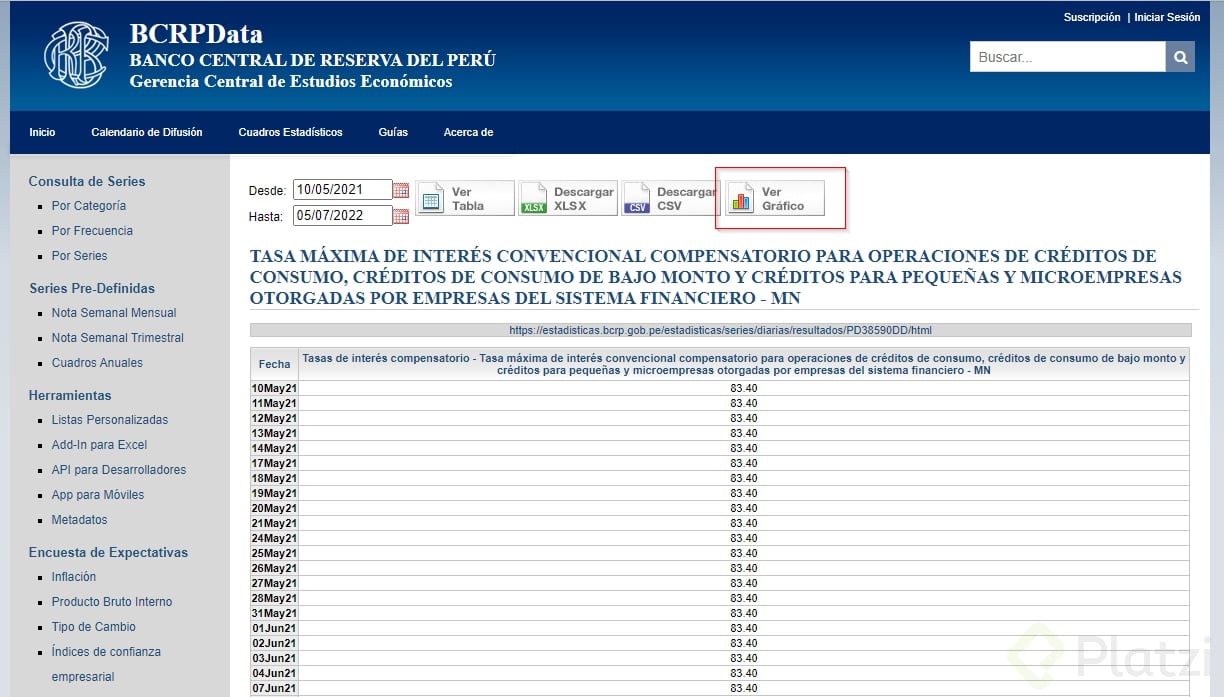Viewport: 1224px width, 697px height.
Task: Click the search magnifying glass icon
Action: coord(1180,56)
